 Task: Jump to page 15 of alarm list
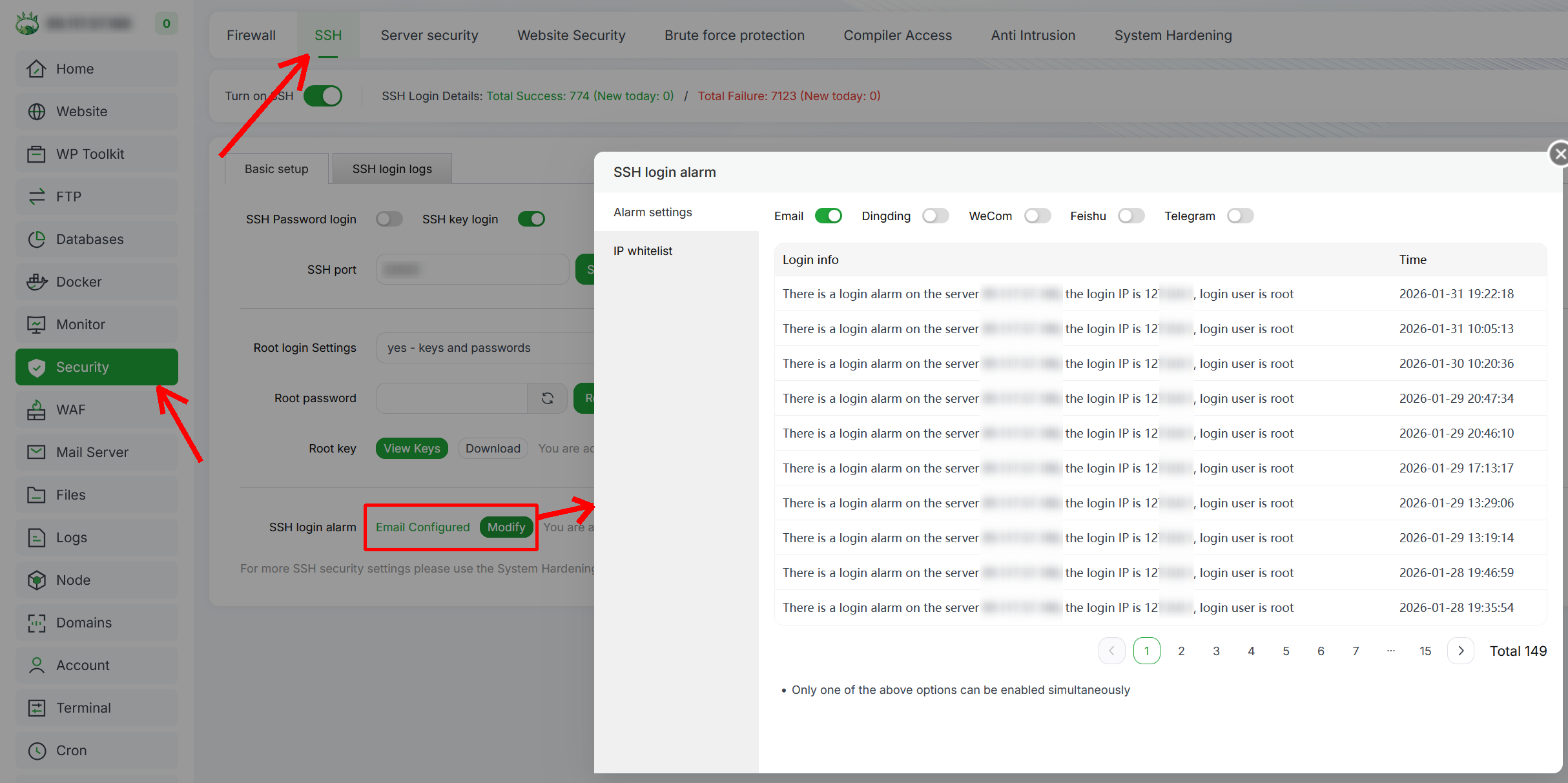point(1425,651)
